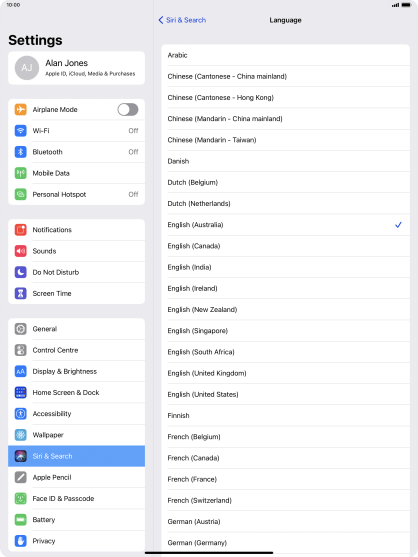Screen dimensions: 418x557
Task: Select English (United Kingdom) language
Action: point(286,373)
